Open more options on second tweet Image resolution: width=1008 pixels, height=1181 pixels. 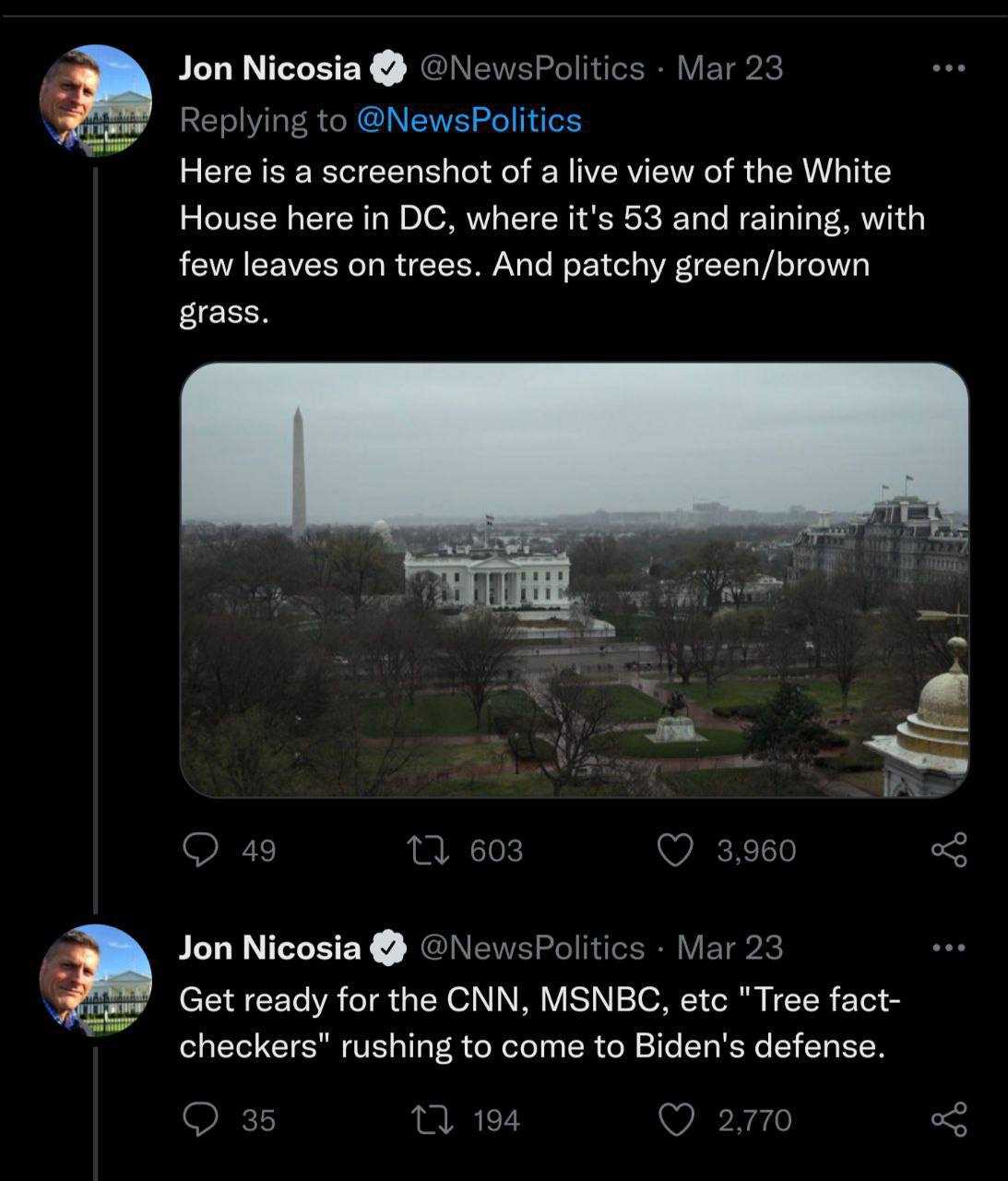click(949, 948)
